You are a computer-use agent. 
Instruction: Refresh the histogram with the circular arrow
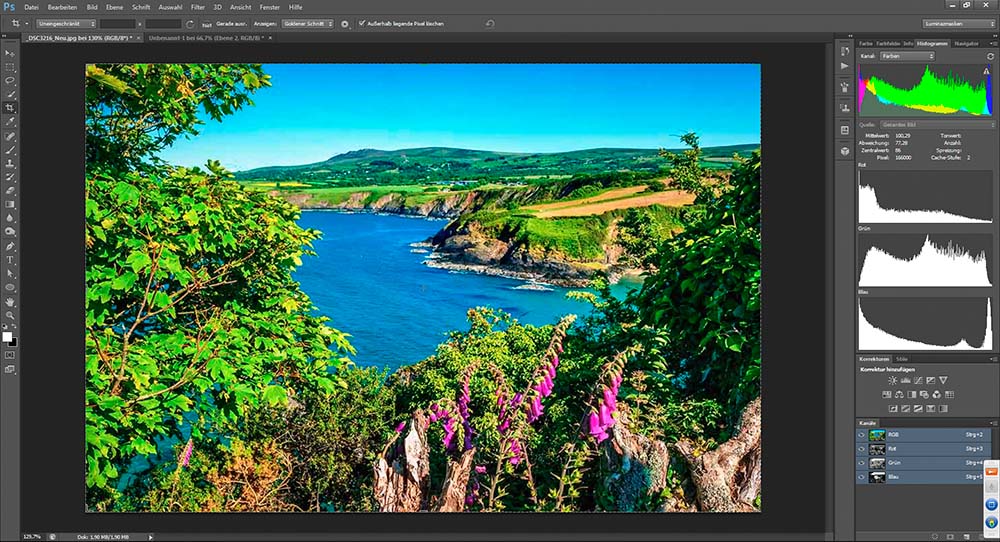[x=990, y=56]
